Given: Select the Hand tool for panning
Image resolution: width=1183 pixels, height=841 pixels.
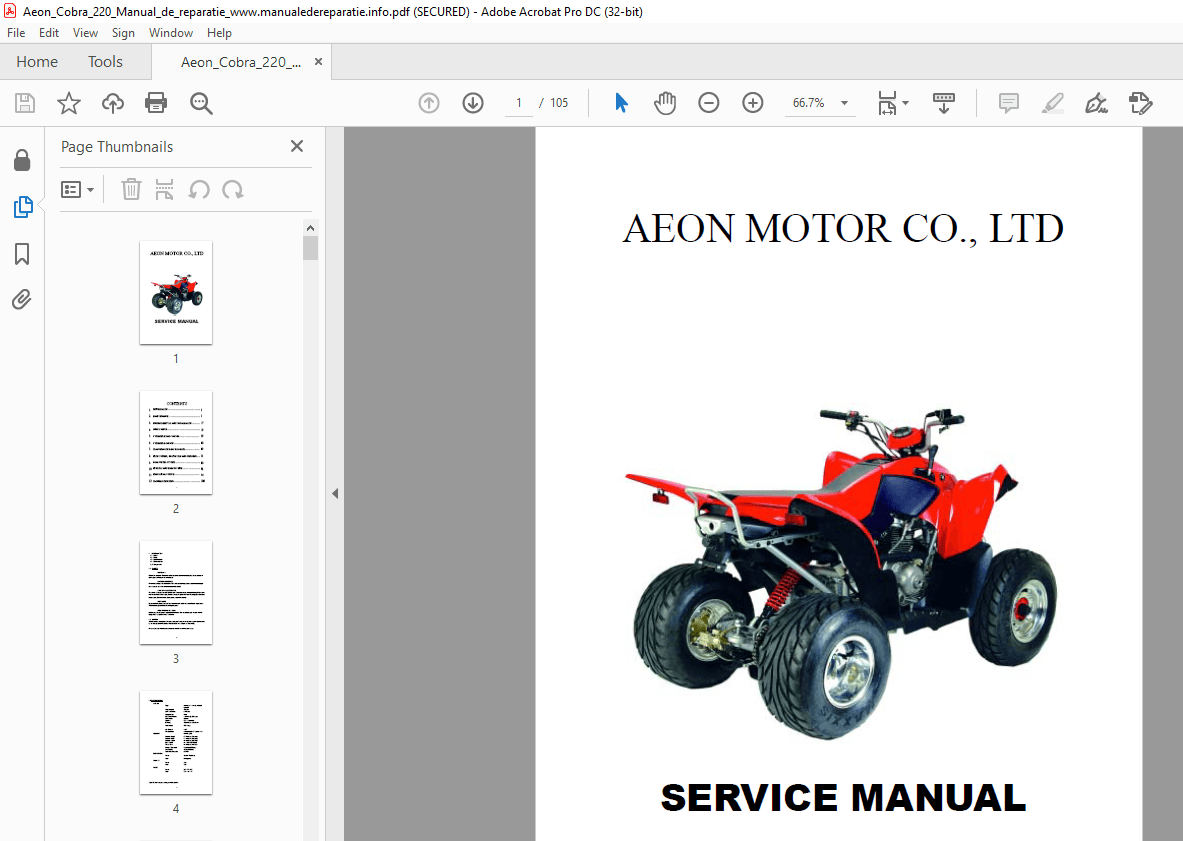Looking at the screenshot, I should pyautogui.click(x=665, y=103).
